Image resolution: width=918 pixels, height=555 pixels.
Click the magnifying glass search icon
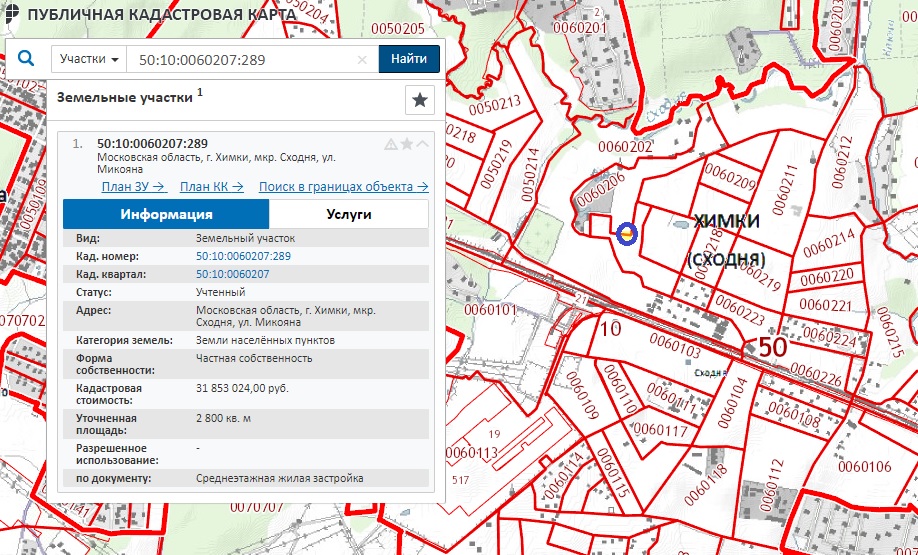[26, 59]
